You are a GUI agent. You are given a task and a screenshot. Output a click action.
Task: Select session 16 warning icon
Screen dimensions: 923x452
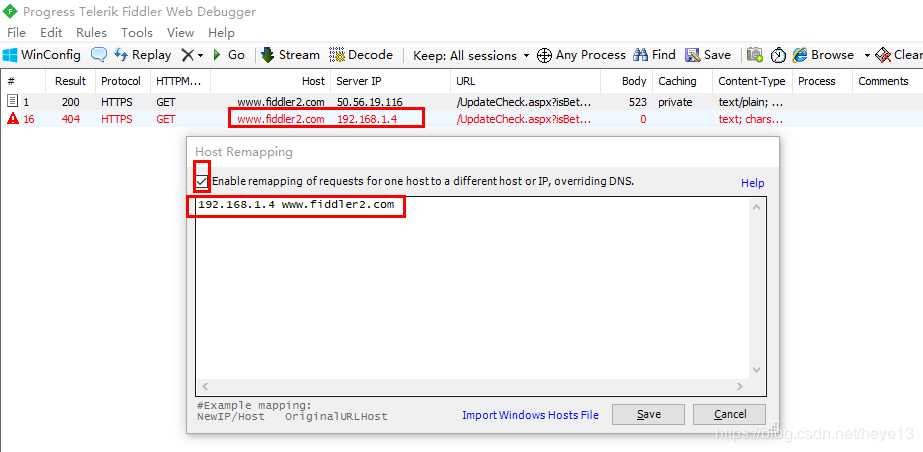coord(12,119)
